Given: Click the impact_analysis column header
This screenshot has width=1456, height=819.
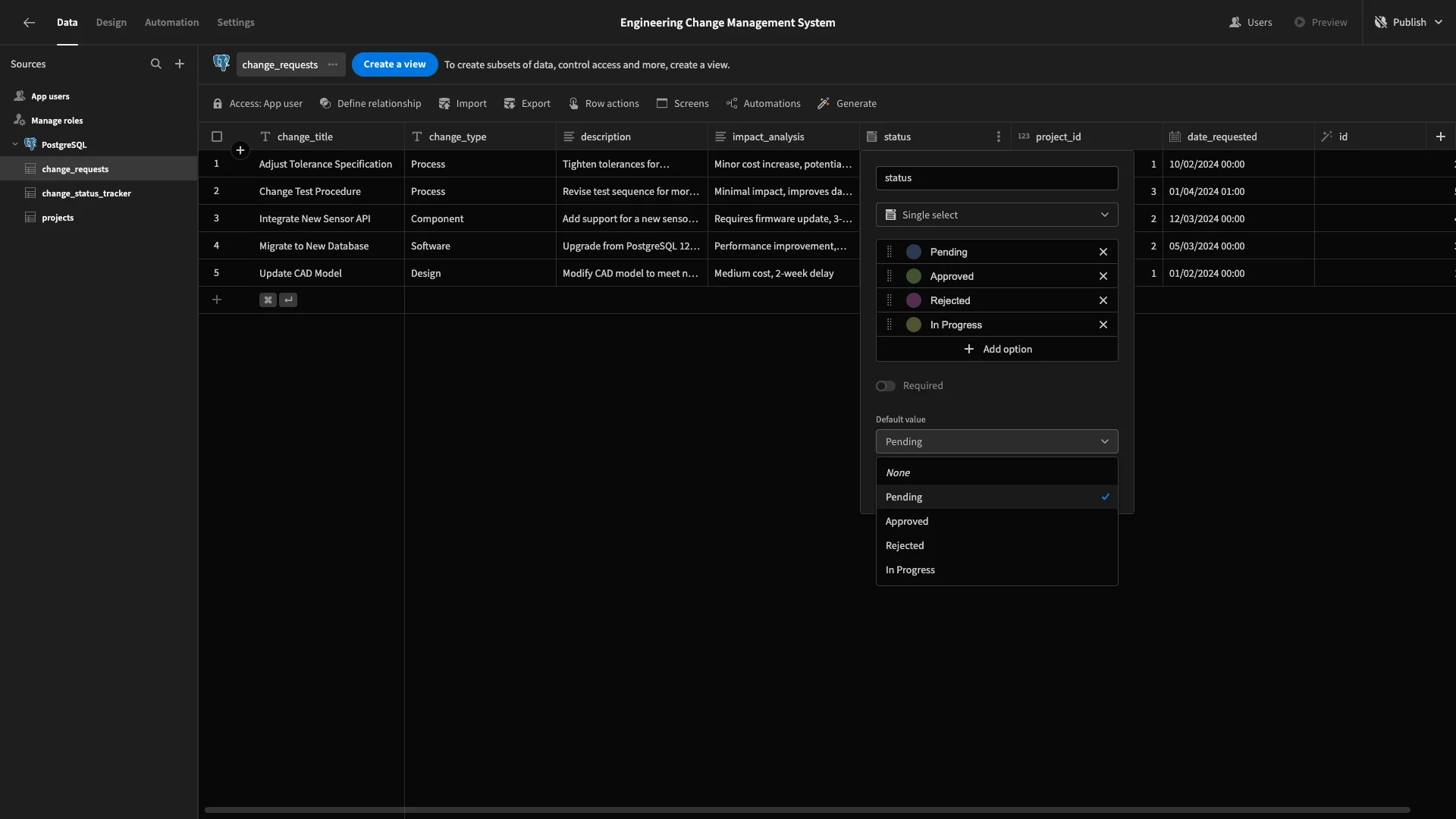Looking at the screenshot, I should click(x=783, y=136).
